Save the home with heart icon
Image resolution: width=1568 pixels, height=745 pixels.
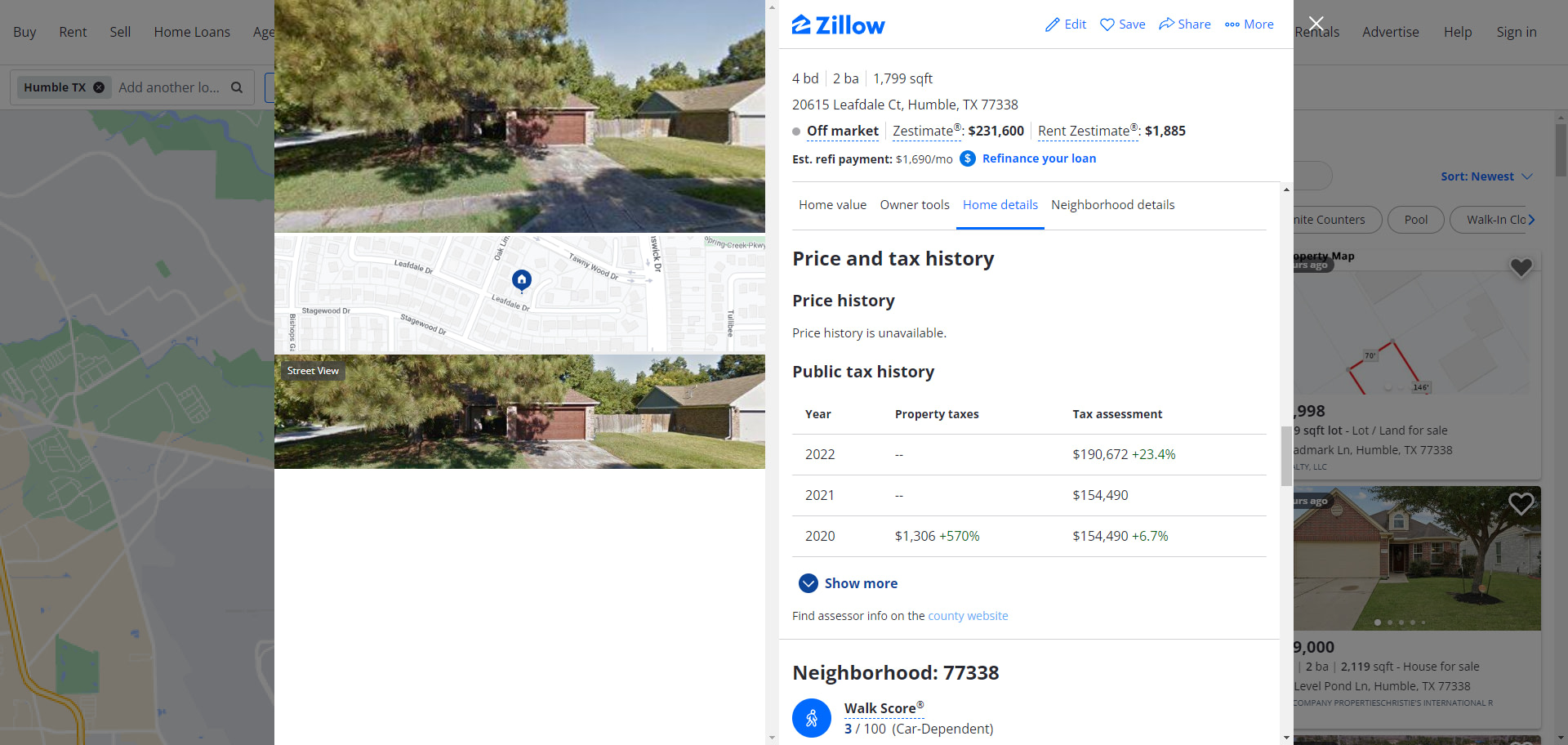point(1107,25)
